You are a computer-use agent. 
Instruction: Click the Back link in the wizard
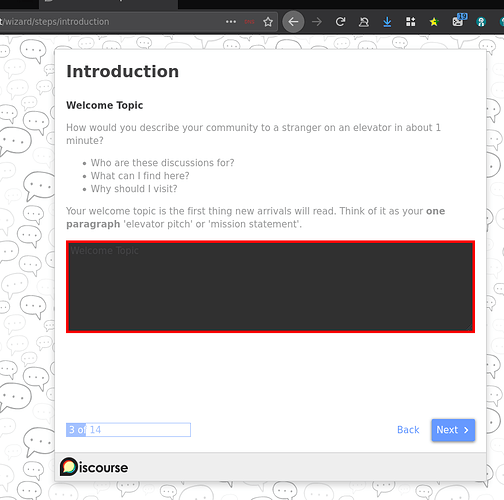[408, 430]
